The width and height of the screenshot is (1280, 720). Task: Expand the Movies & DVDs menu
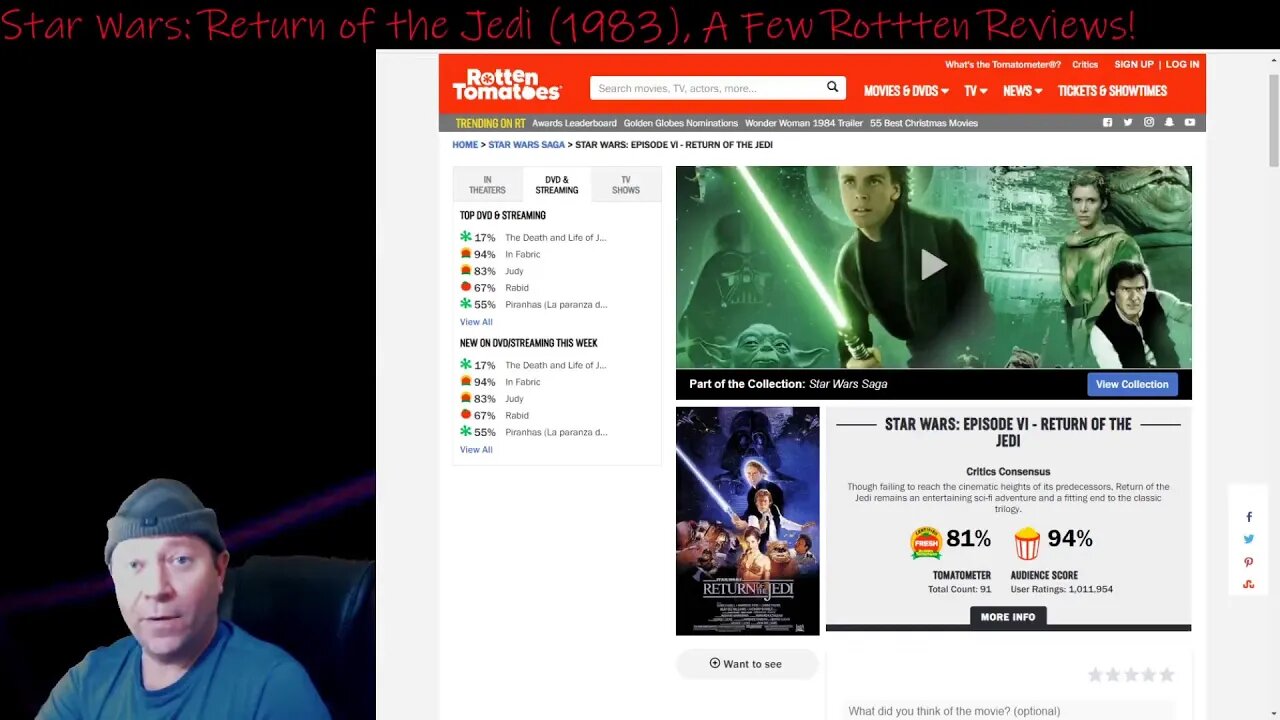click(x=906, y=90)
